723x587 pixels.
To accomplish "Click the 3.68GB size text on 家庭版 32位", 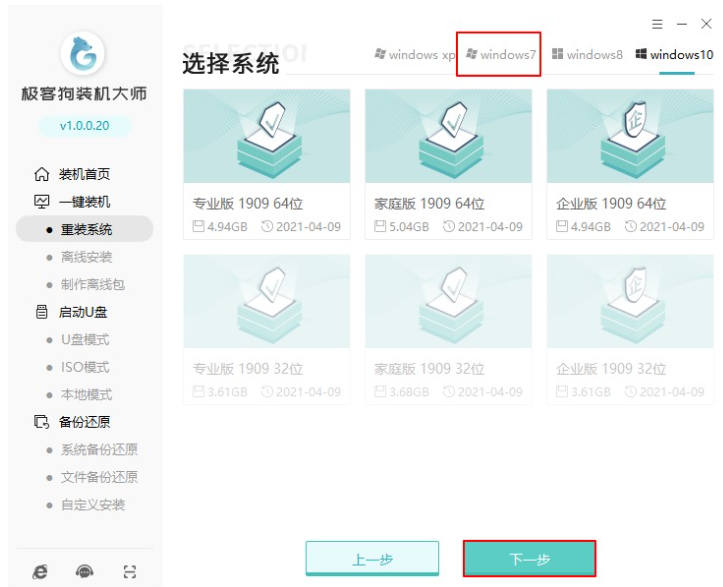I will (409, 392).
